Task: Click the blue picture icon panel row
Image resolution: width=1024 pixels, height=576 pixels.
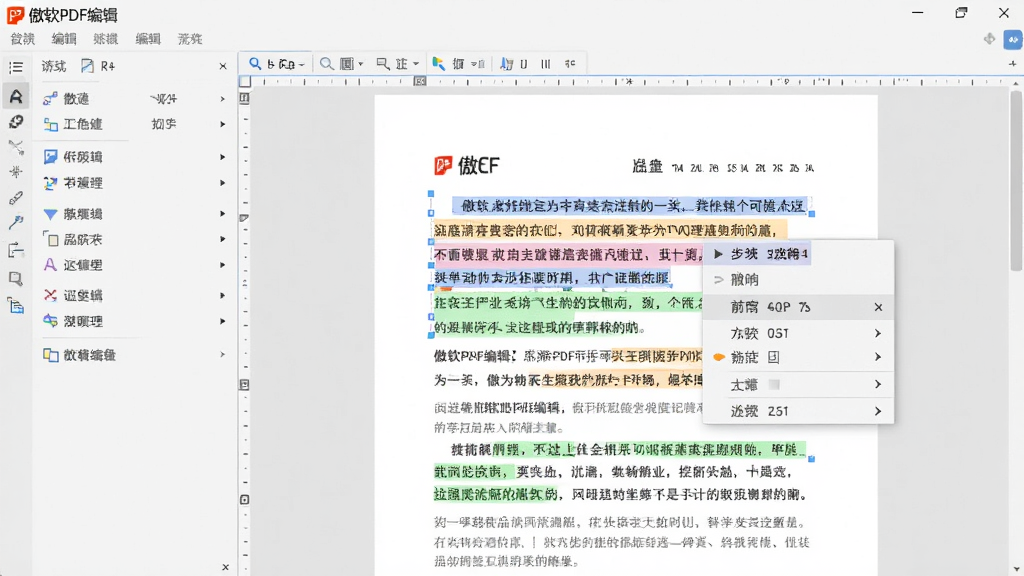Action: click(50, 157)
